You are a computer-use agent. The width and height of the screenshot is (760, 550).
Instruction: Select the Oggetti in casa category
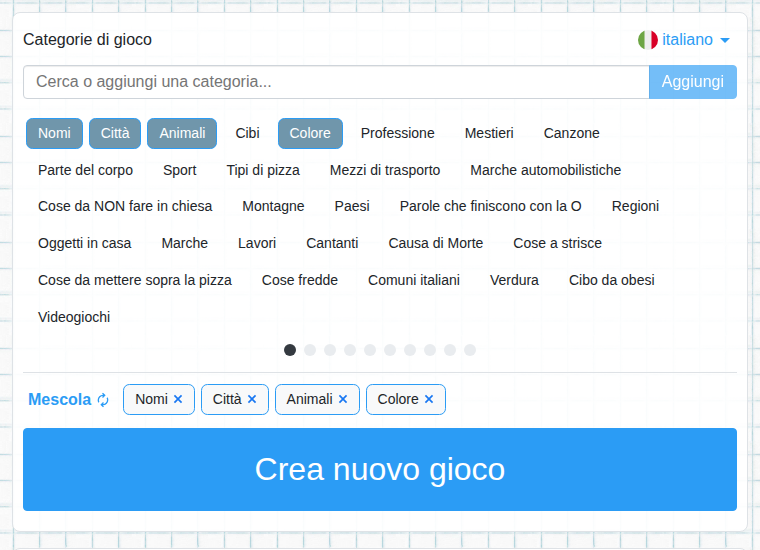85,243
